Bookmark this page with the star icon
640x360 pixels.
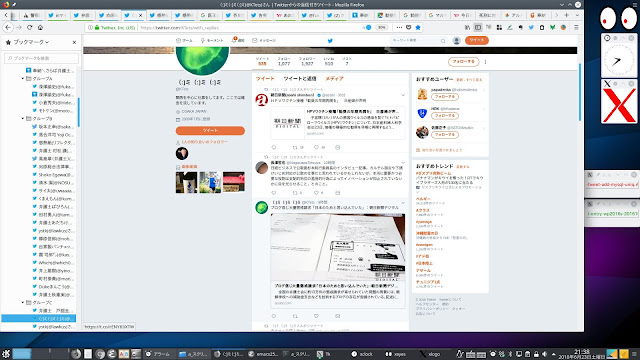click(418, 27)
